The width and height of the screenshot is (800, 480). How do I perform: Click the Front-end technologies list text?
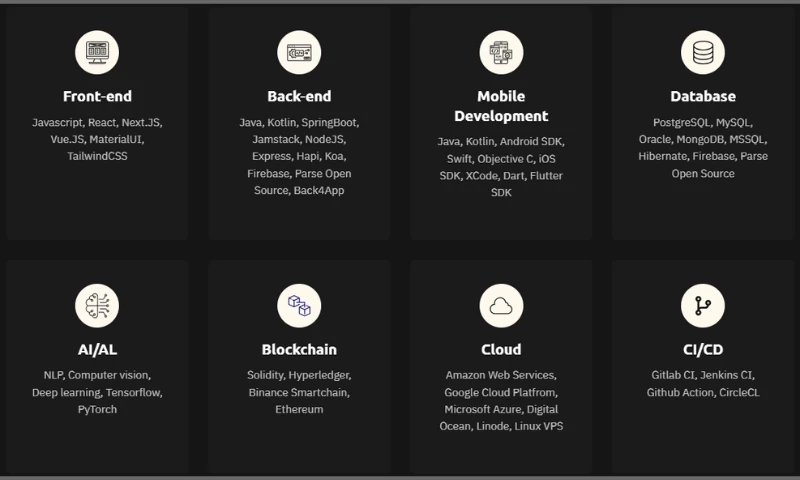tap(97, 139)
